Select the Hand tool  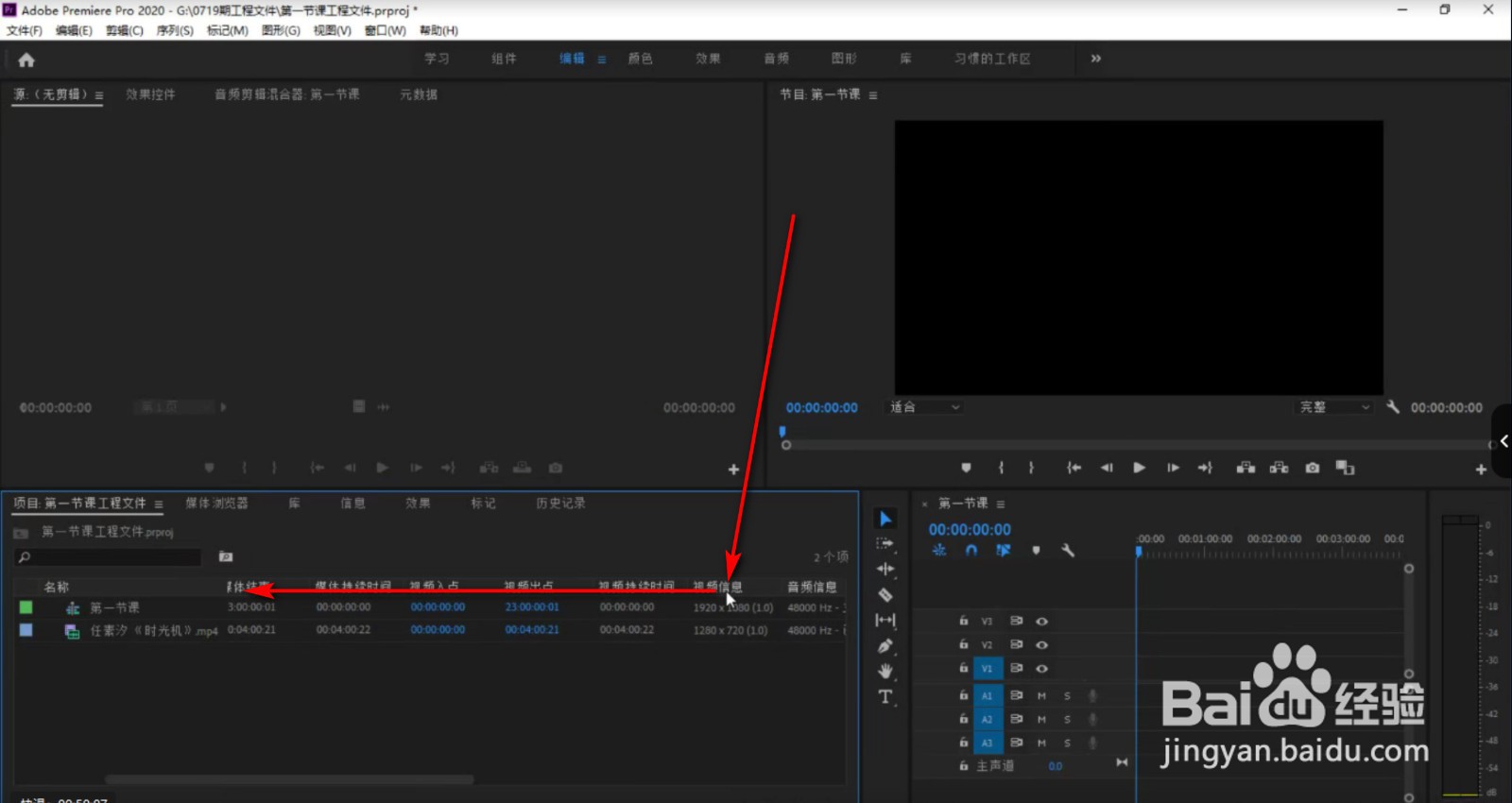point(885,672)
